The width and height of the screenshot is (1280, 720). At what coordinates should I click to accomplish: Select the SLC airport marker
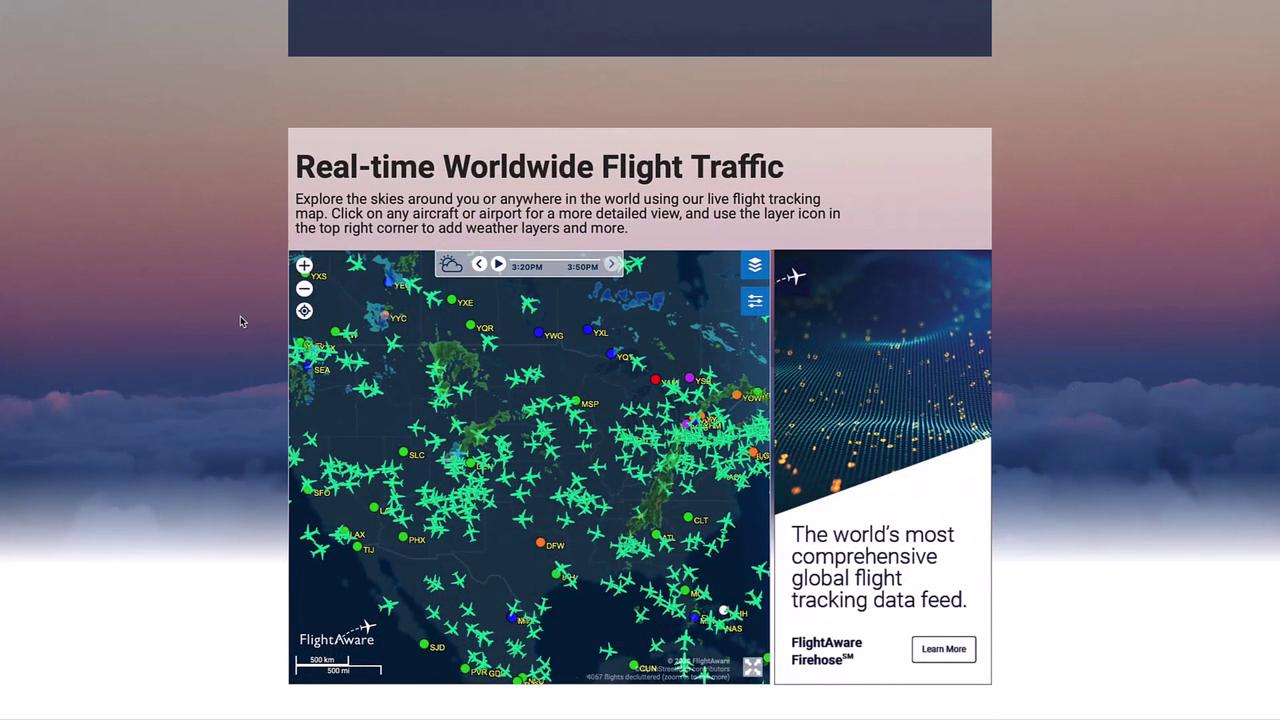click(403, 453)
